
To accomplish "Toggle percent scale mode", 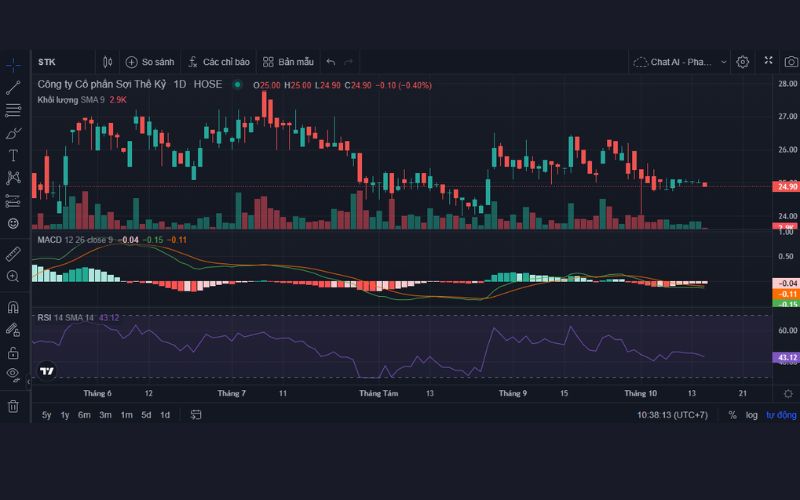I will point(733,415).
